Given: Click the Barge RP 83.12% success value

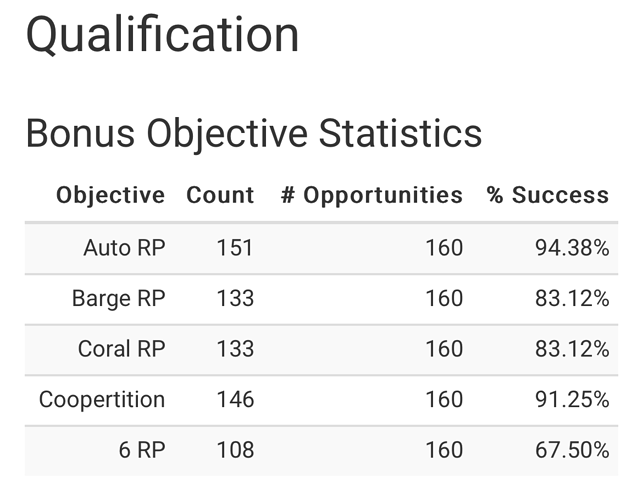Looking at the screenshot, I should pos(572,299).
